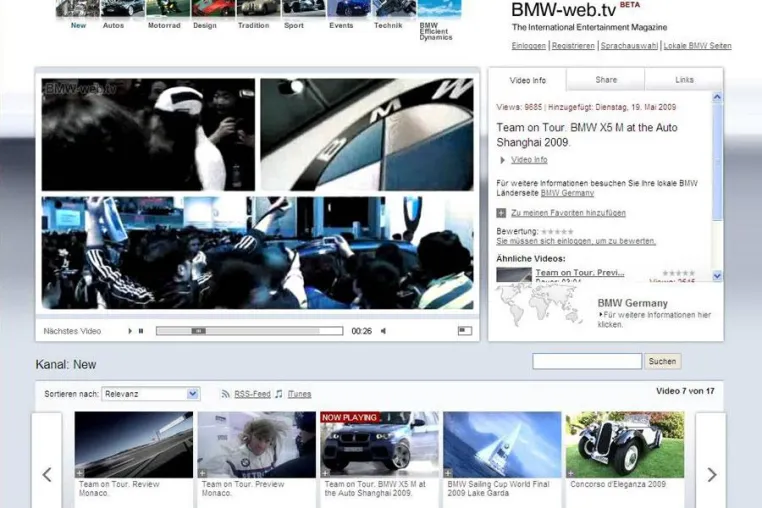
Task: Click login-to-rate link under Bewertung
Action: tap(576, 241)
